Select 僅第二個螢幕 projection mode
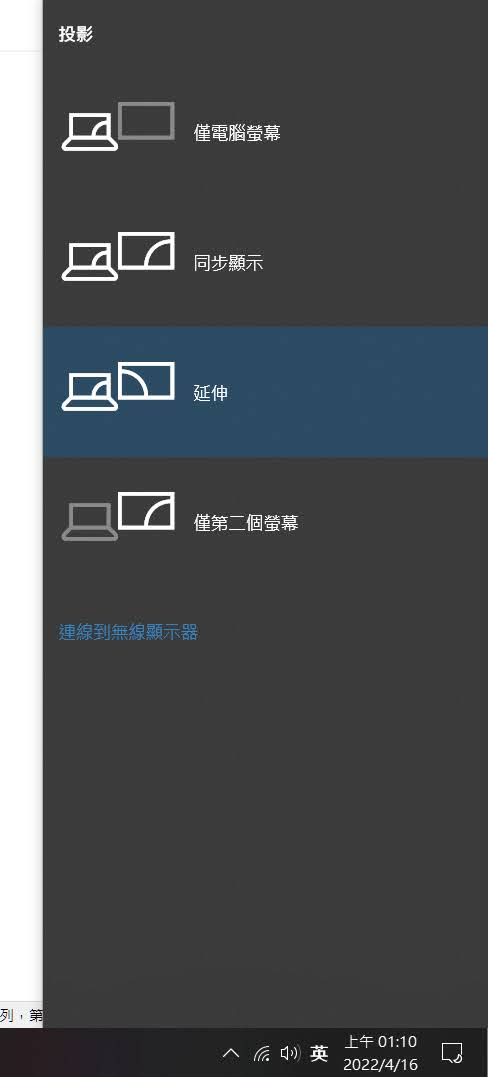 (x=265, y=522)
